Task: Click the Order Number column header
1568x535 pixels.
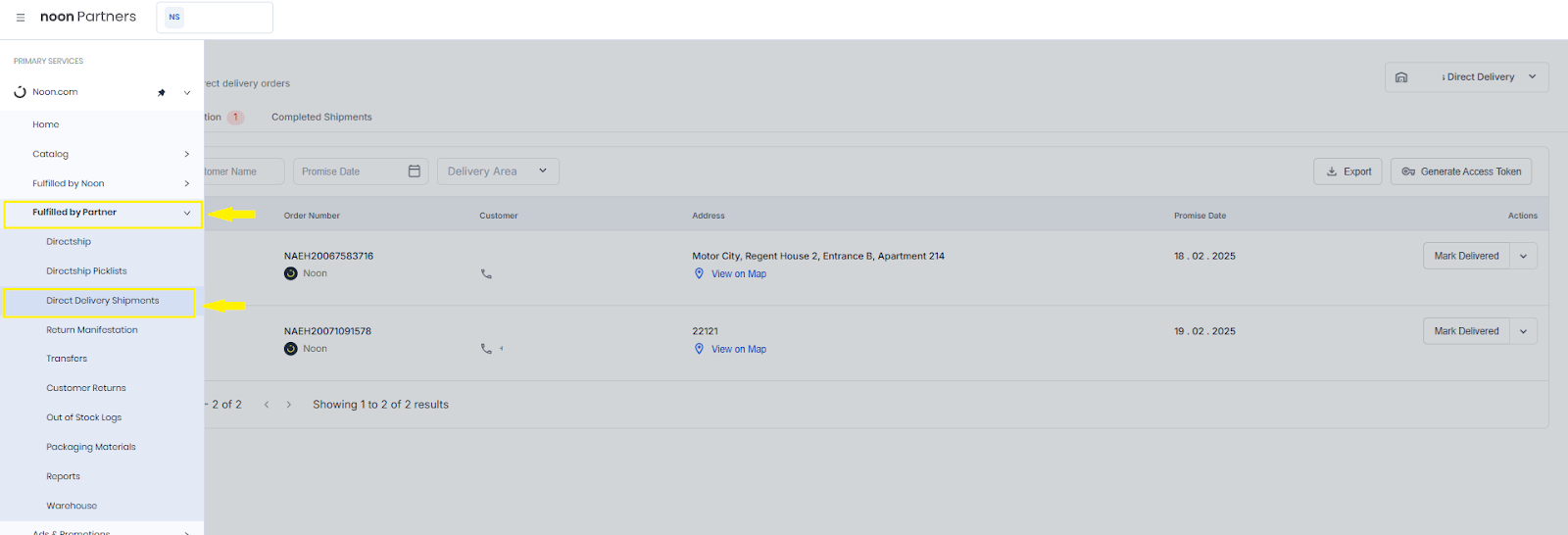Action: coord(312,216)
